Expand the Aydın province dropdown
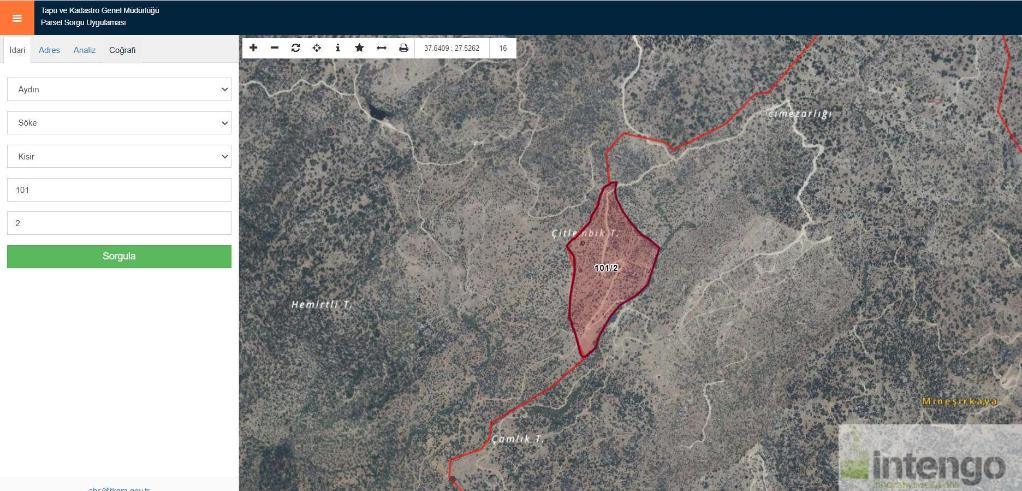 pyautogui.click(x=119, y=89)
